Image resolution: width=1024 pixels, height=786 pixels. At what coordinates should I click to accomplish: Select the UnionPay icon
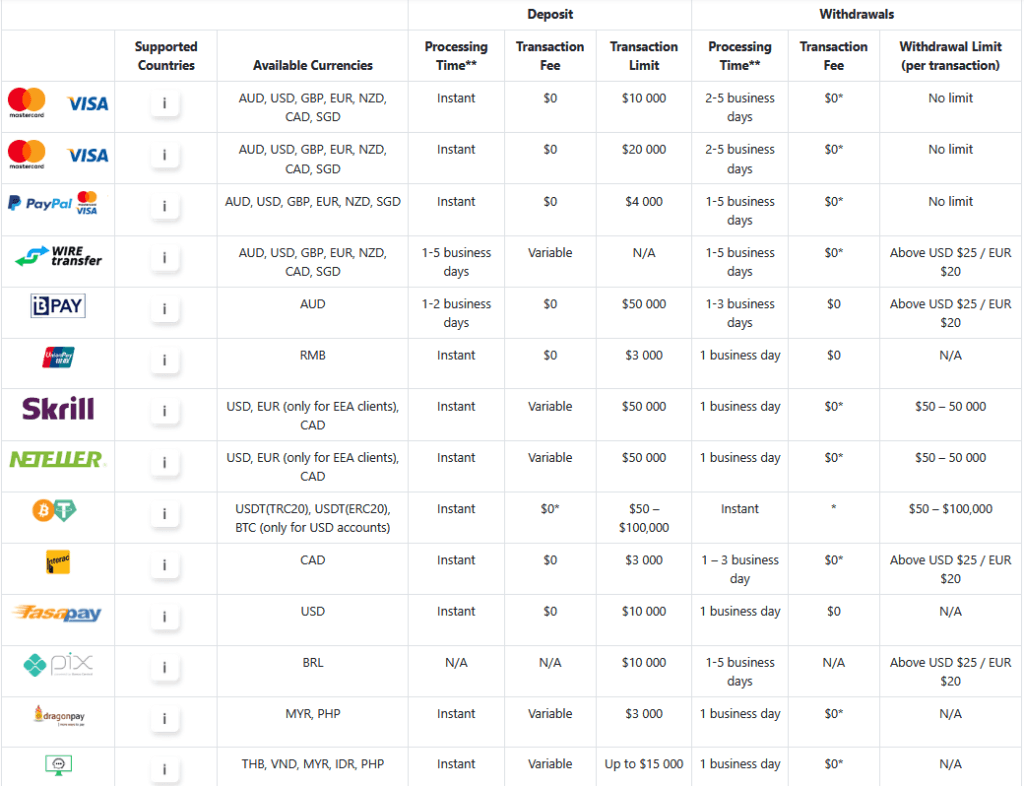coord(57,355)
